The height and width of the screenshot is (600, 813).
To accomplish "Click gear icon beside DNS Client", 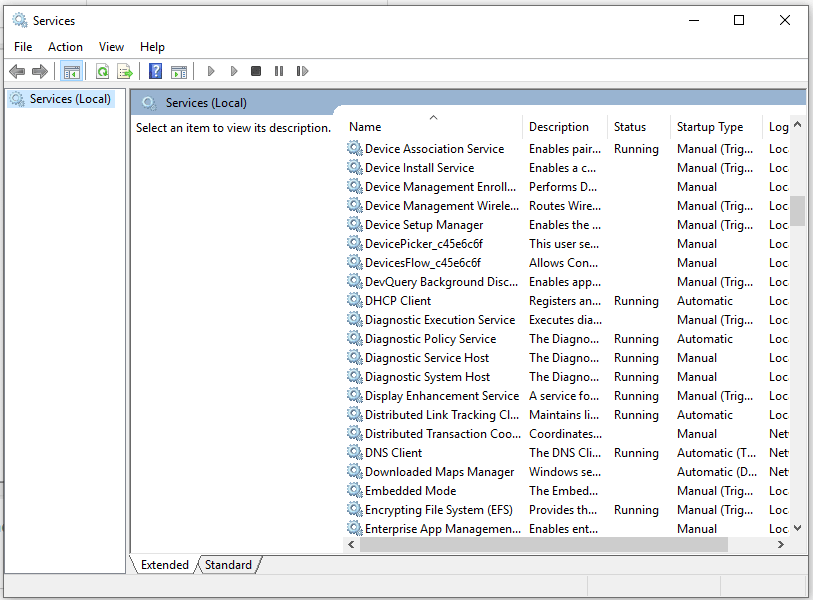I will pos(355,452).
